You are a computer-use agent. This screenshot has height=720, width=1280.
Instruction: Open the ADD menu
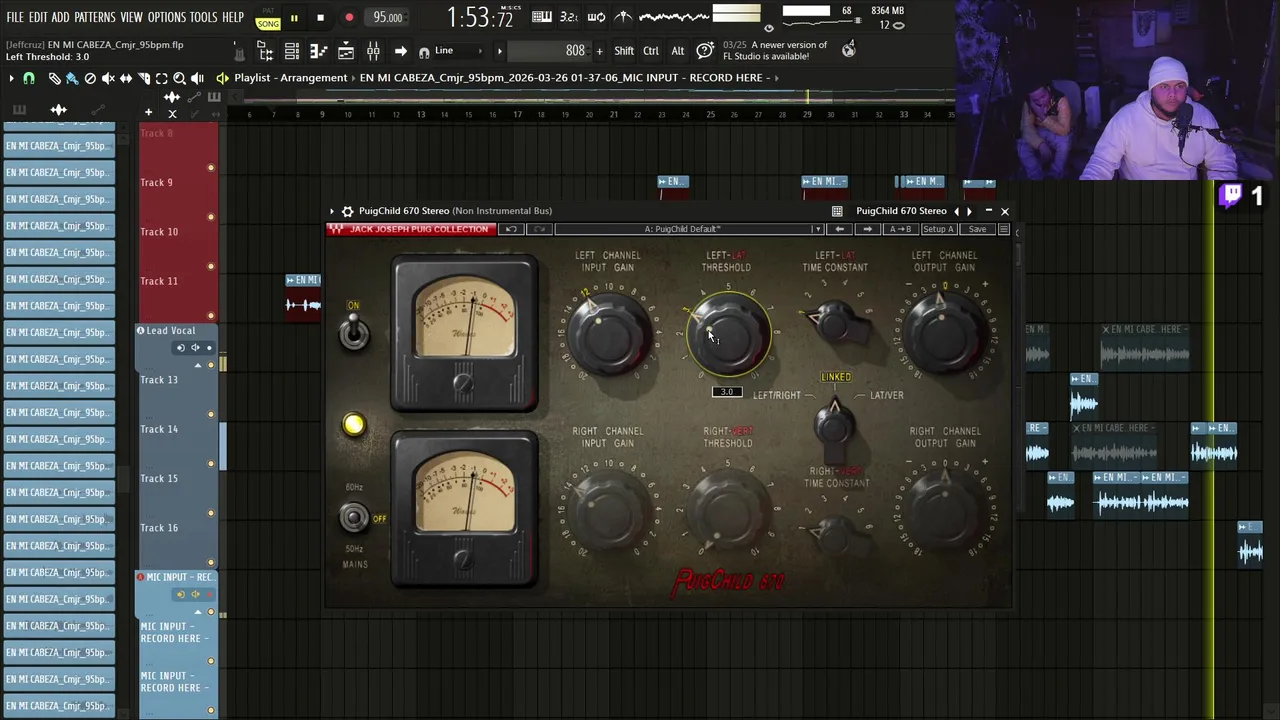click(x=61, y=17)
